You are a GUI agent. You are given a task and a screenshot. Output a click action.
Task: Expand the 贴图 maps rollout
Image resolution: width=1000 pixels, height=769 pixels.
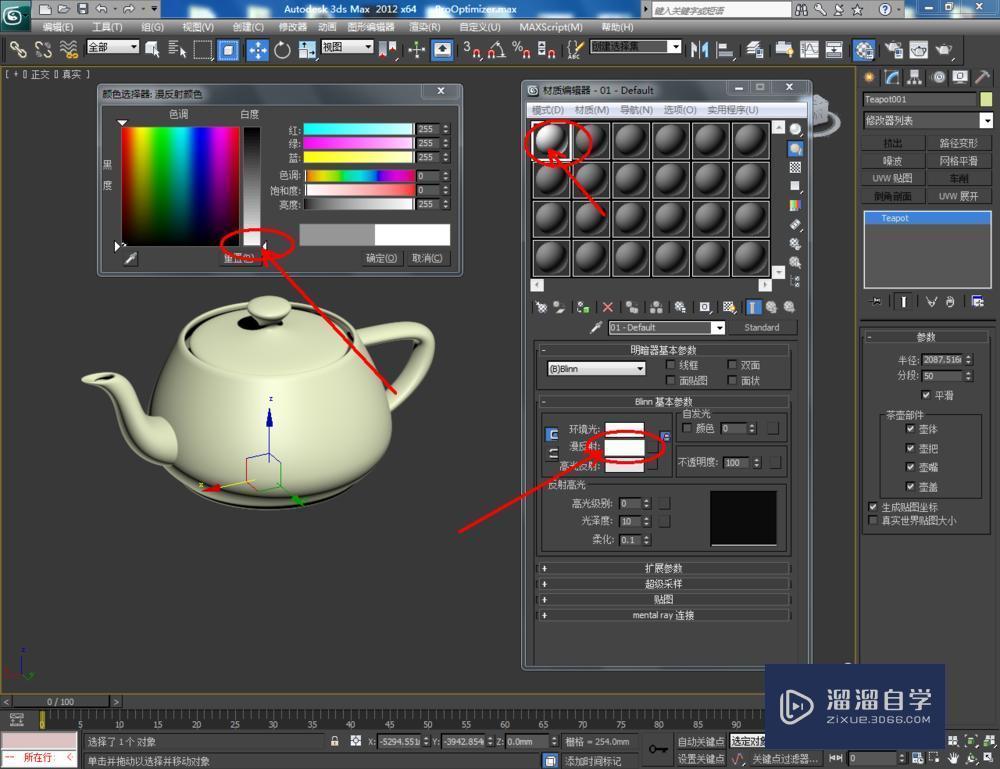[x=665, y=599]
